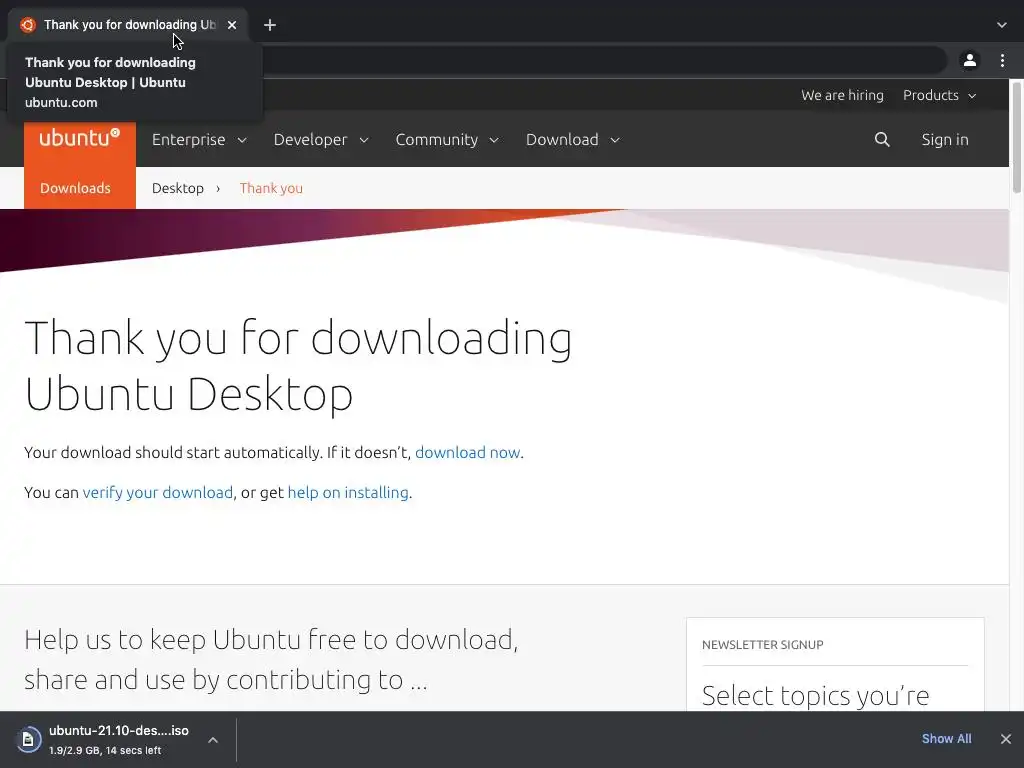The image size is (1024, 768).
Task: Click the browser address bar
Action: point(604,61)
